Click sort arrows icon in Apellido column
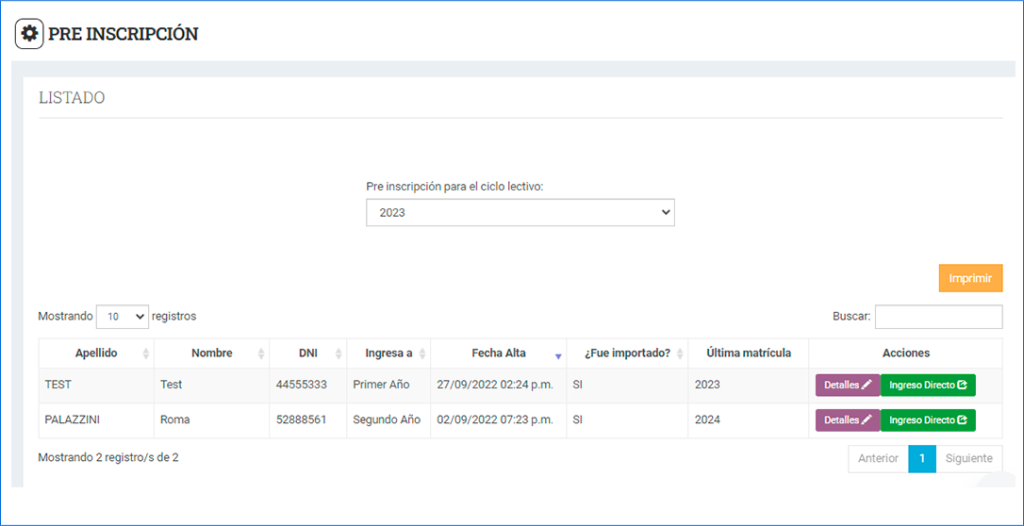 click(x=146, y=354)
